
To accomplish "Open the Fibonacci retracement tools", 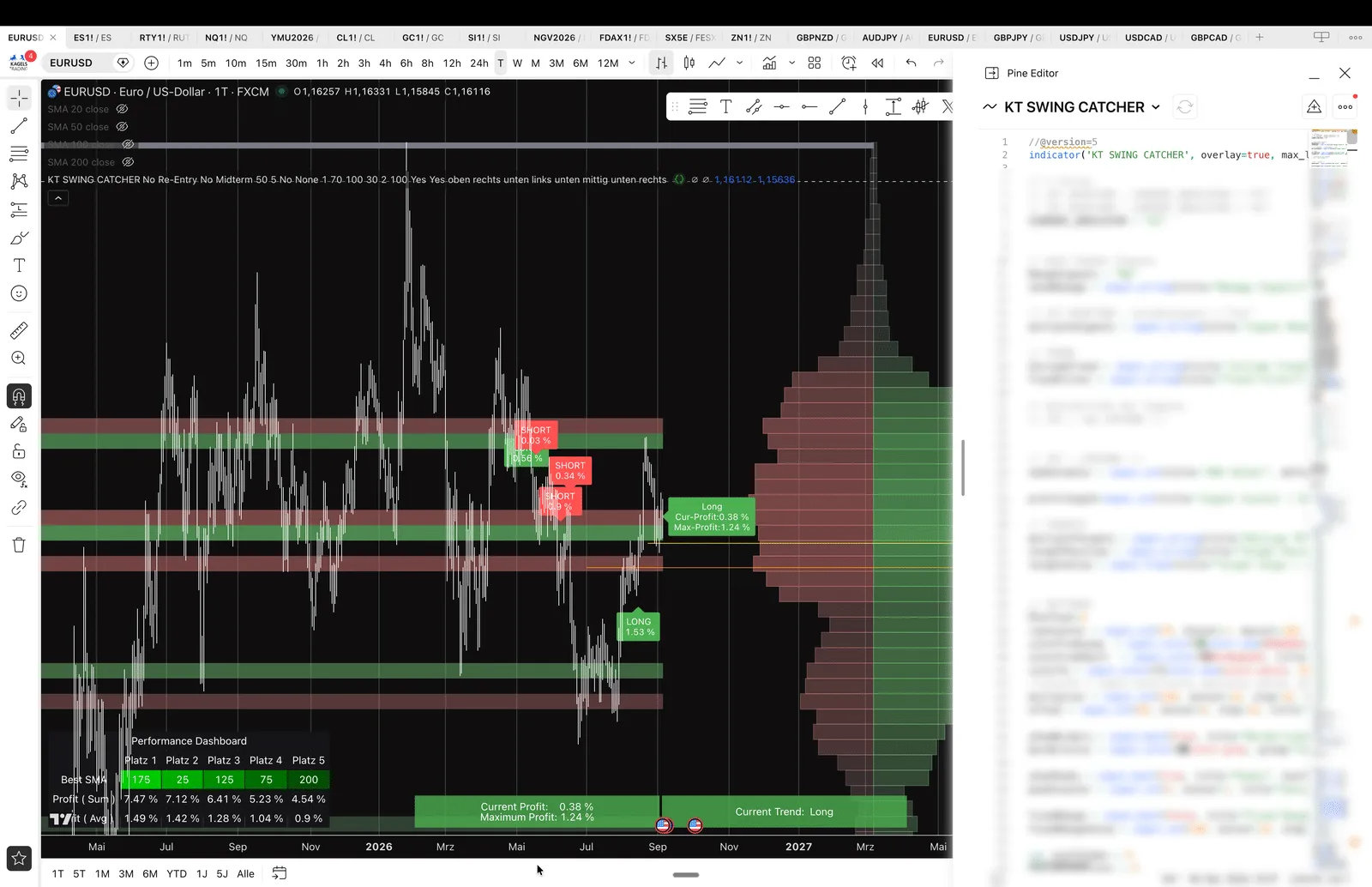I will click(x=19, y=154).
